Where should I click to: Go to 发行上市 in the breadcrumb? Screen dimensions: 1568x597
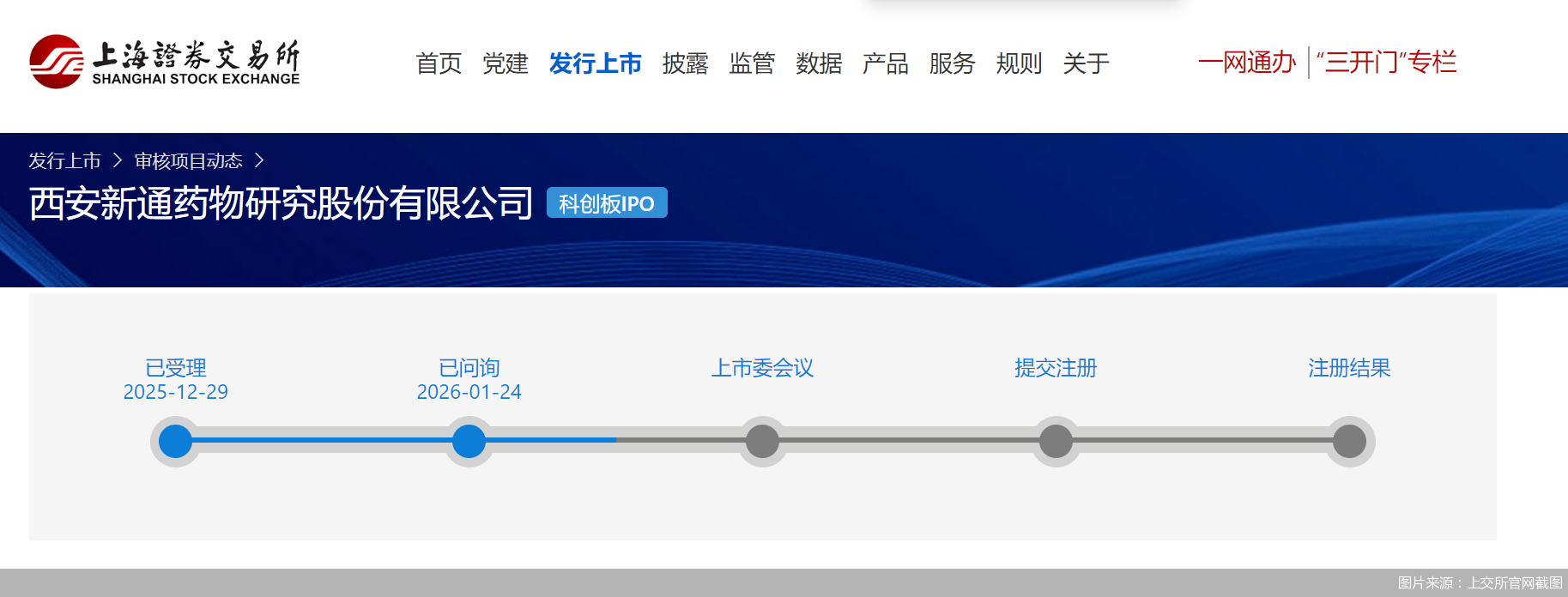[64, 160]
